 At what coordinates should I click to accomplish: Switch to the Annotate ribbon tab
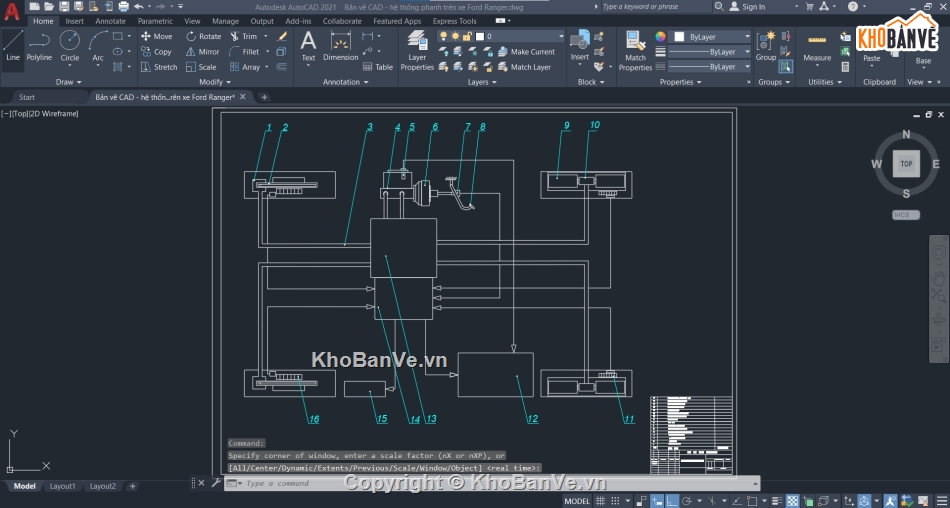click(x=110, y=21)
